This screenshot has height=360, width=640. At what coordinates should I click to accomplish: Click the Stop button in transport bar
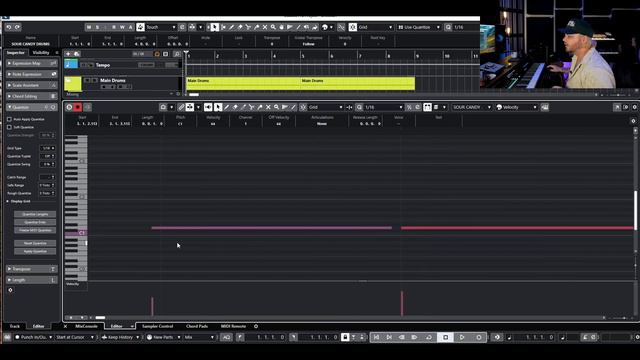446,337
